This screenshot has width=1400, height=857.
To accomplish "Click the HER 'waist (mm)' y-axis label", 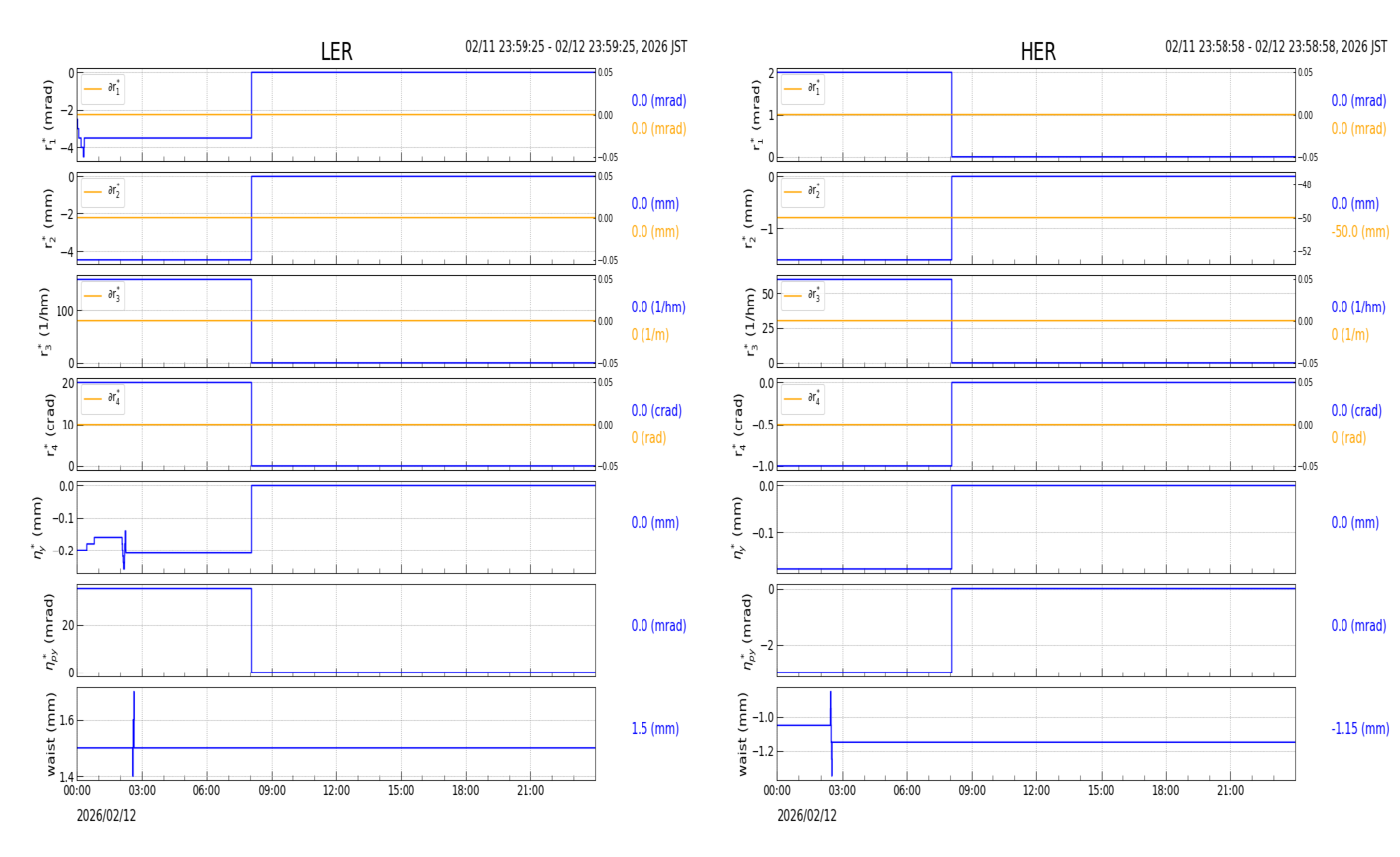I will pyautogui.click(x=742, y=734).
